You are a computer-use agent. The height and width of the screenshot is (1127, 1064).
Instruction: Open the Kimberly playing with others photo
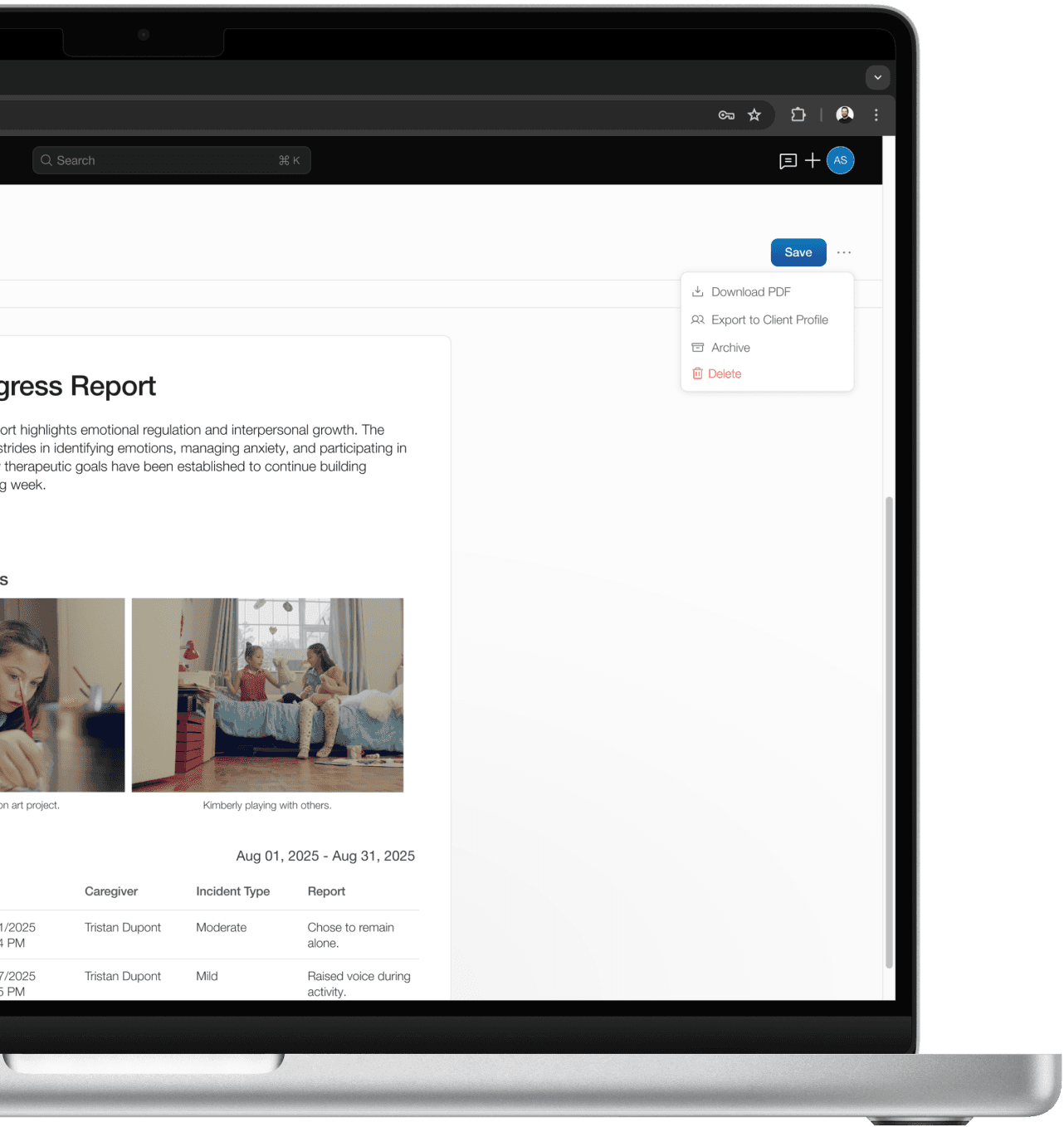point(267,695)
